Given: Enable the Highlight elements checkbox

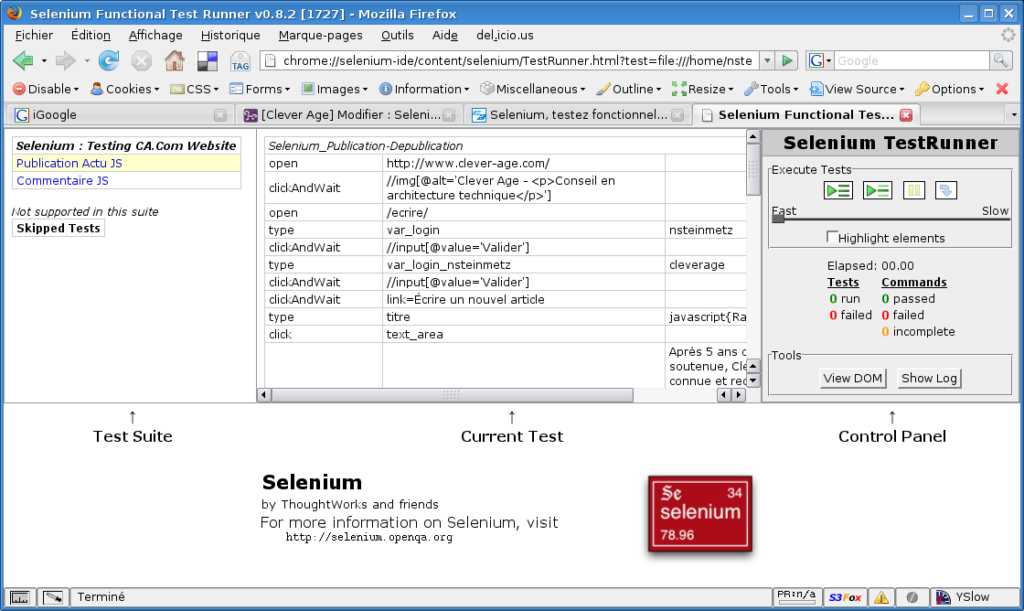Looking at the screenshot, I should 831,236.
